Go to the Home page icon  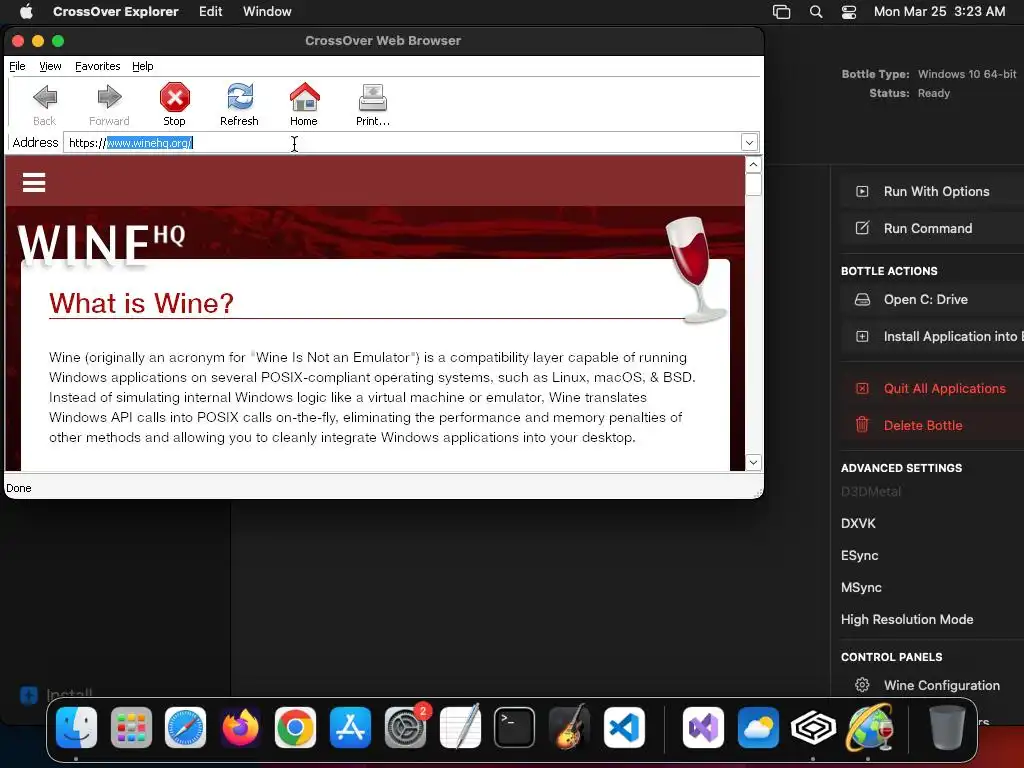pos(304,104)
